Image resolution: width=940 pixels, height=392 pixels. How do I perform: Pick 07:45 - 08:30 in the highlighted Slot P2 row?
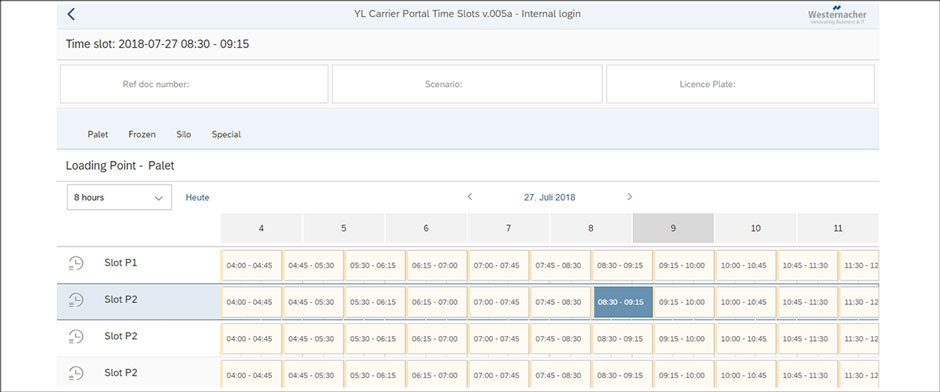(561, 302)
